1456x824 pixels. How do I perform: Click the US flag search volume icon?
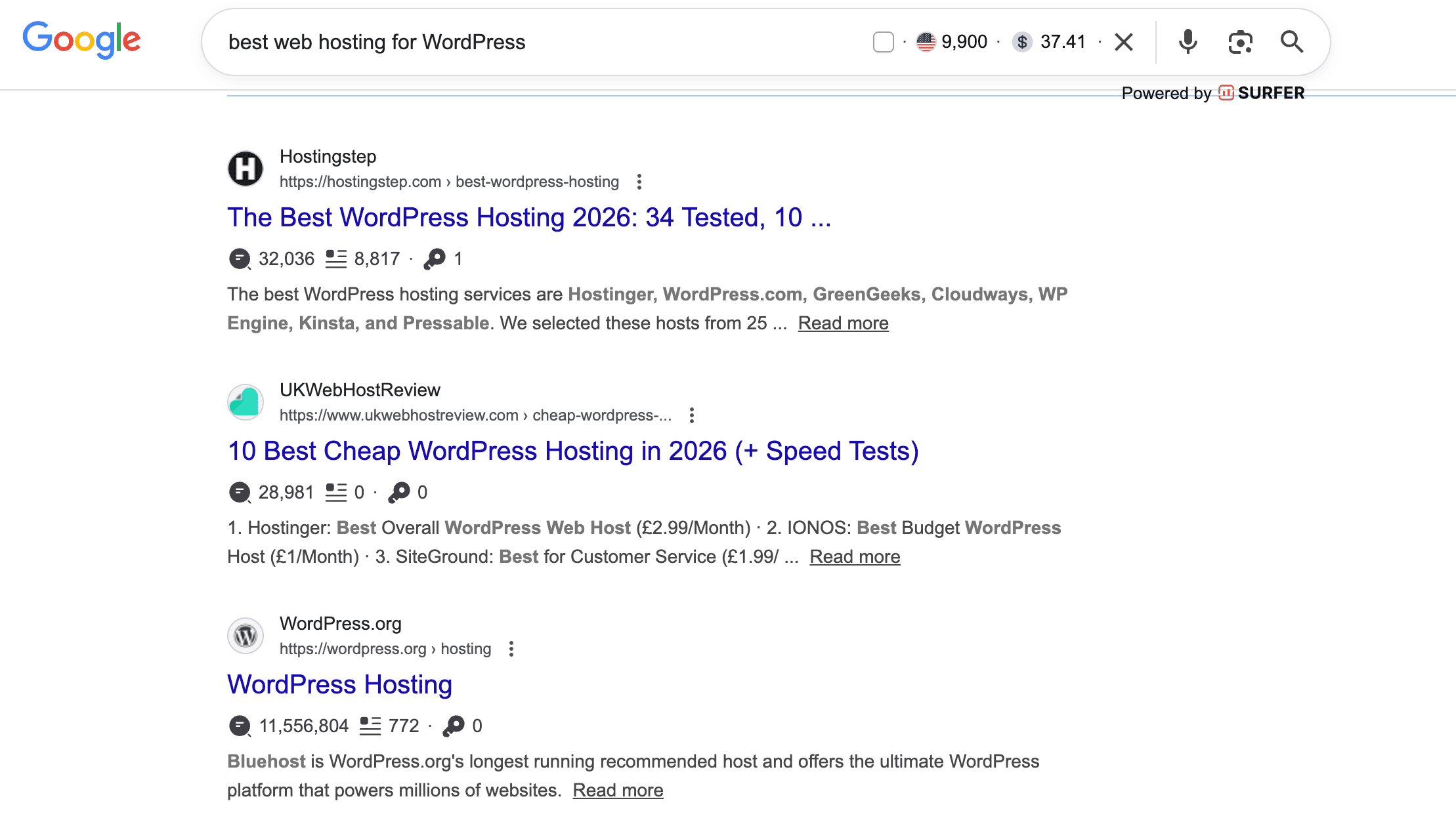[926, 42]
